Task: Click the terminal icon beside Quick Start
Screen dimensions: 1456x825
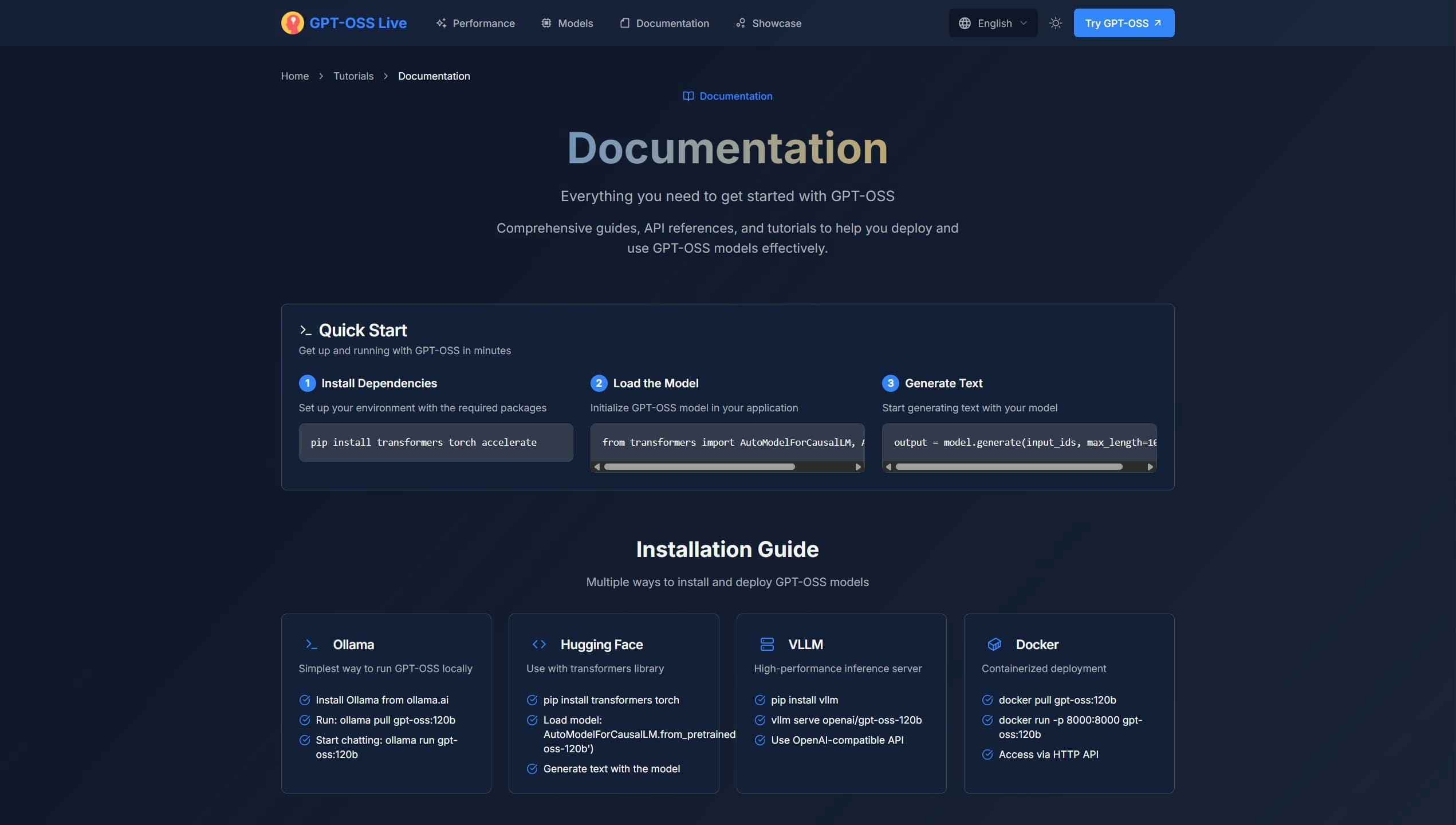Action: tap(305, 330)
